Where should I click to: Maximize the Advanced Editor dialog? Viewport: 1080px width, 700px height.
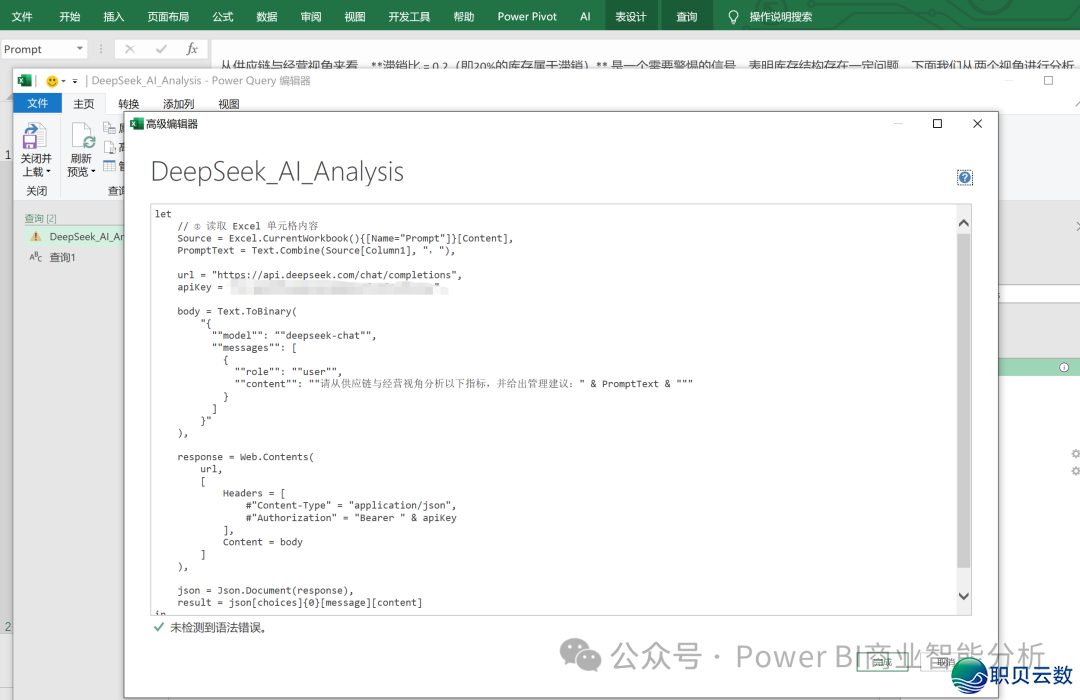[937, 124]
